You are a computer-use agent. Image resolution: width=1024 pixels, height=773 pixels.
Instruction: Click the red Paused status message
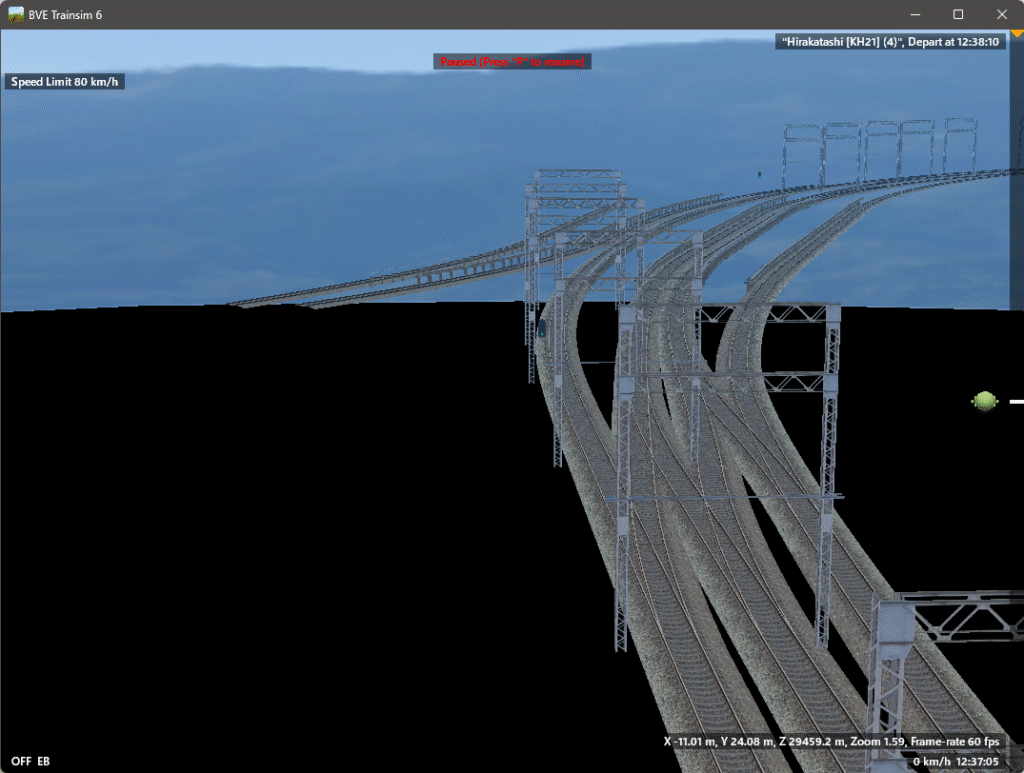coord(513,62)
